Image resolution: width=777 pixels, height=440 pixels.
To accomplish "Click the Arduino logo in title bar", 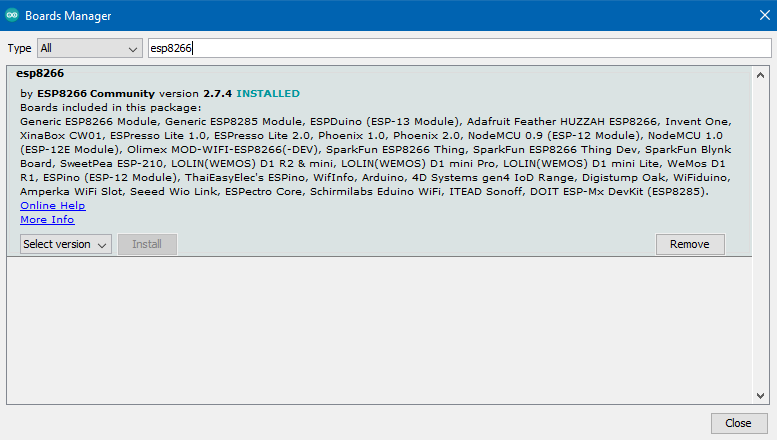I will [x=12, y=15].
